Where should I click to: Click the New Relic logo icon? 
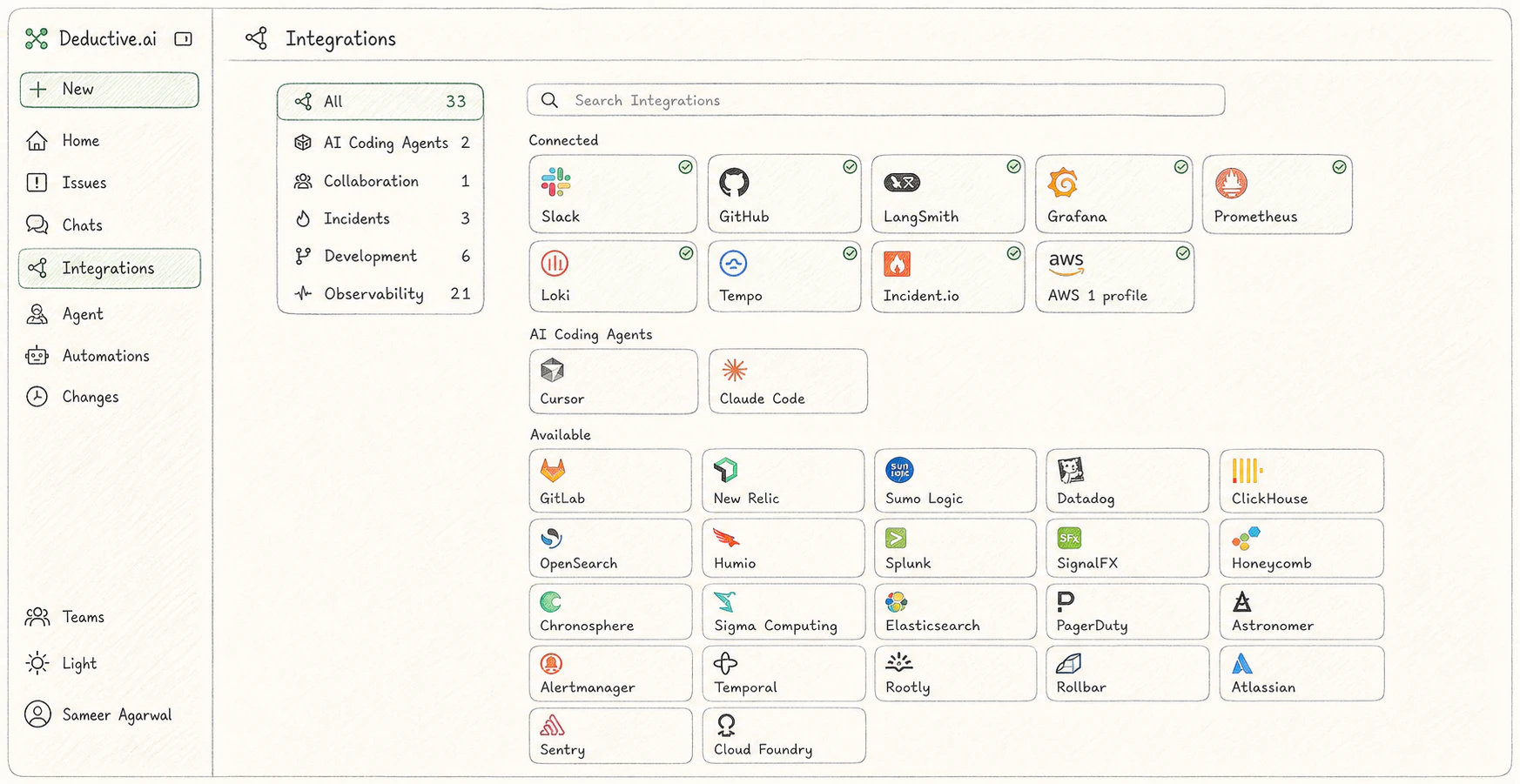(x=726, y=471)
